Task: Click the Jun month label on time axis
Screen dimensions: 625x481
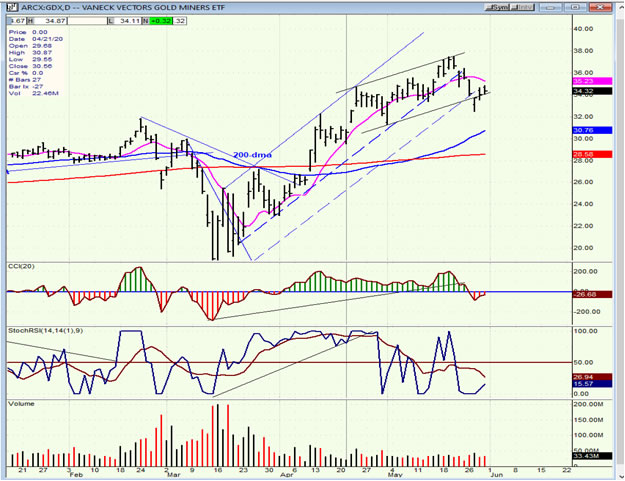Action: pos(497,475)
